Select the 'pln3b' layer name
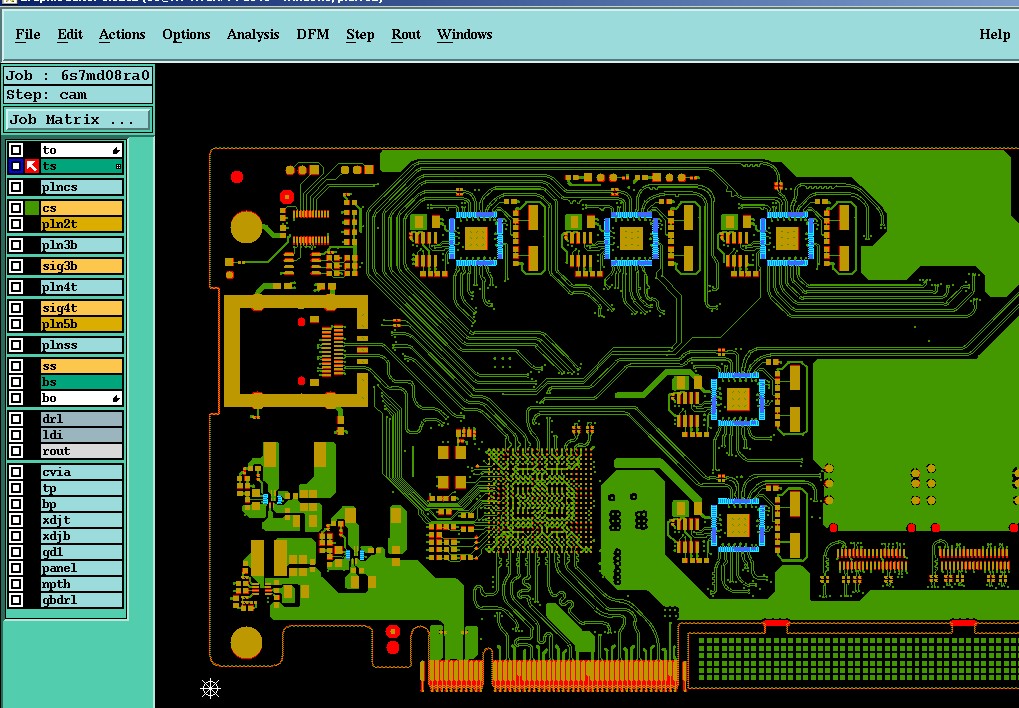Image resolution: width=1019 pixels, height=708 pixels. coord(81,245)
